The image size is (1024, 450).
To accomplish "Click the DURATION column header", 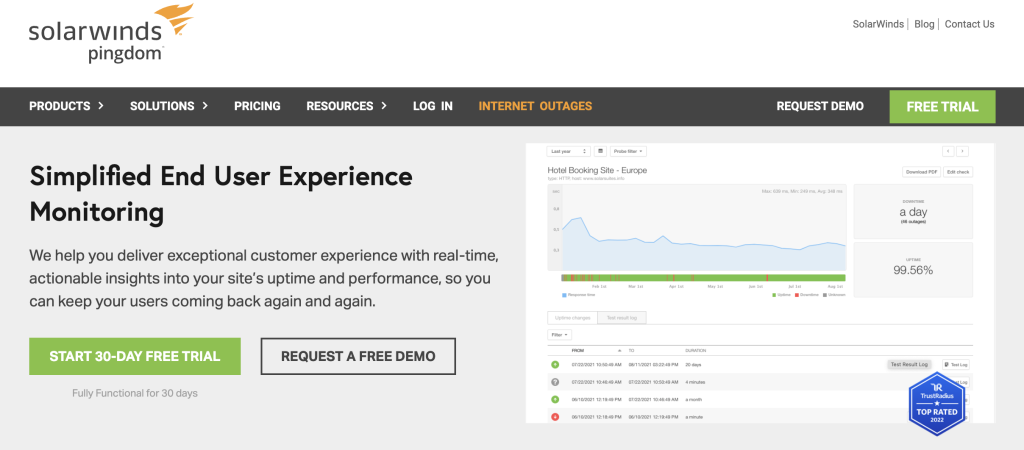I will 696,351.
